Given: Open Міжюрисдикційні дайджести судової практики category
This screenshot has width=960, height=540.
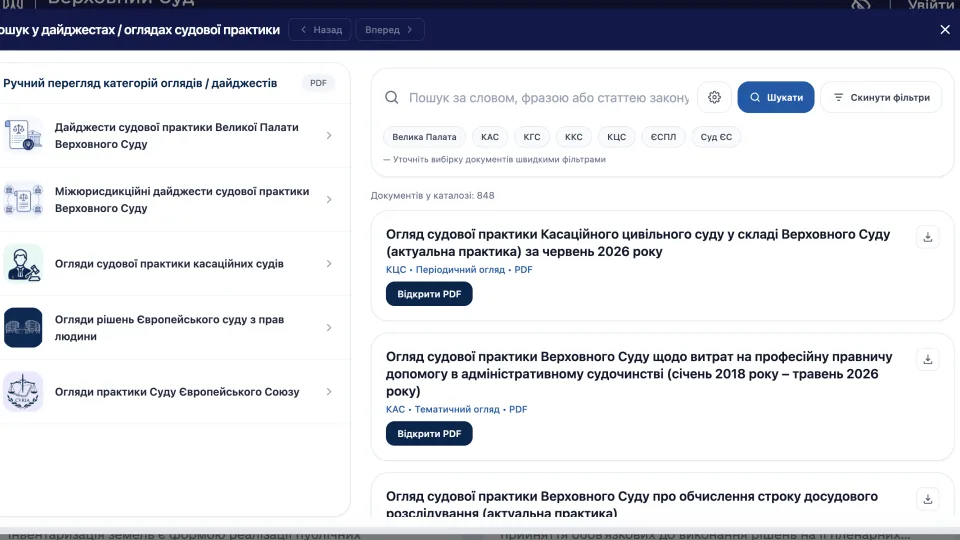Looking at the screenshot, I should [175, 200].
